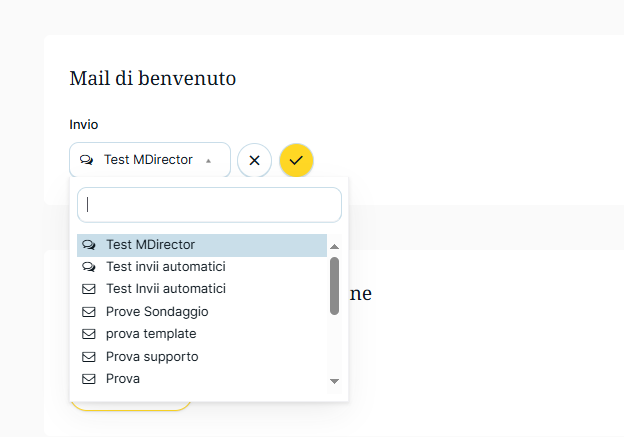
Task: Click chat icon in selected Invio field
Action: pos(87,160)
